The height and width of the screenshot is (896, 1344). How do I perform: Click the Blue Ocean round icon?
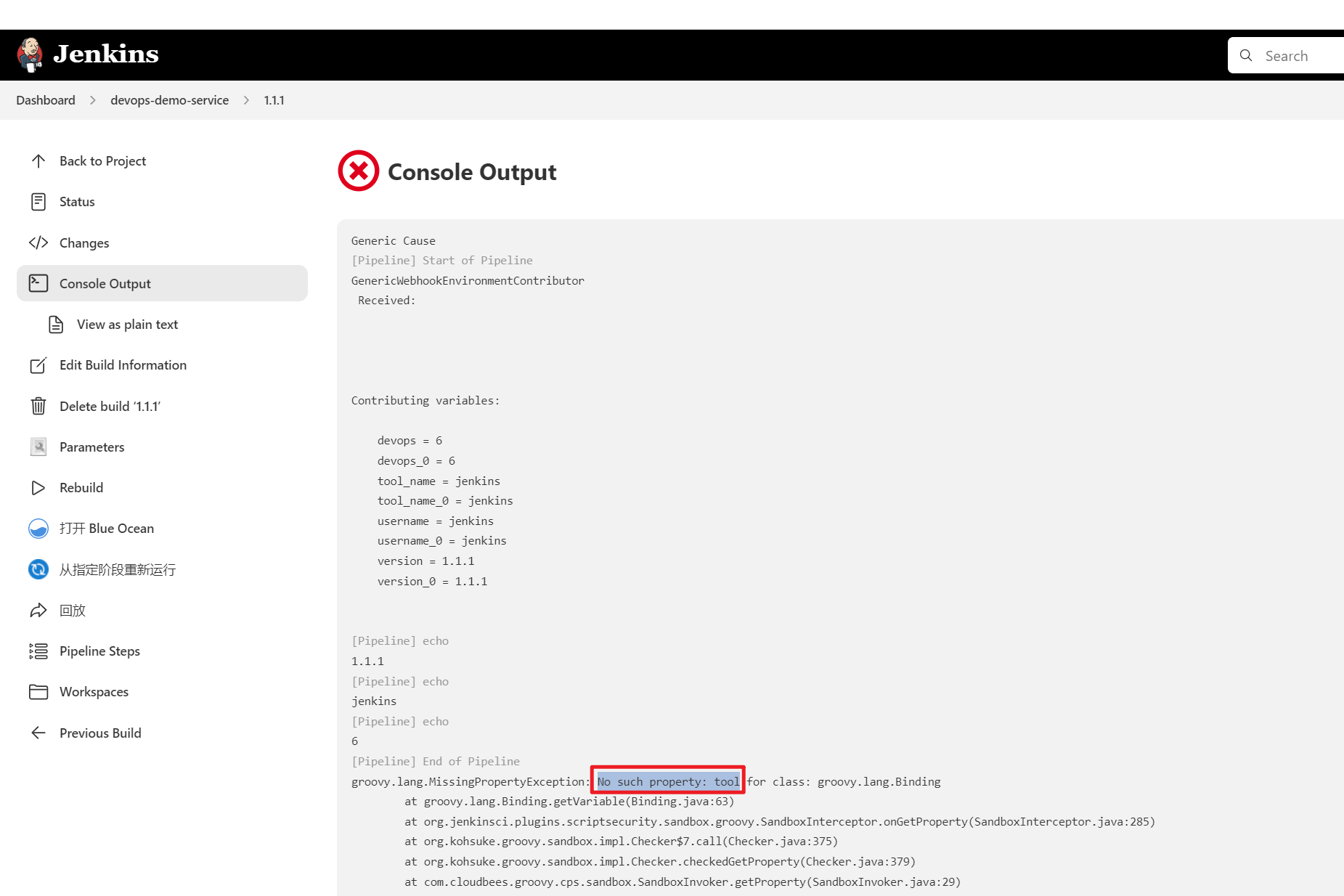(38, 529)
